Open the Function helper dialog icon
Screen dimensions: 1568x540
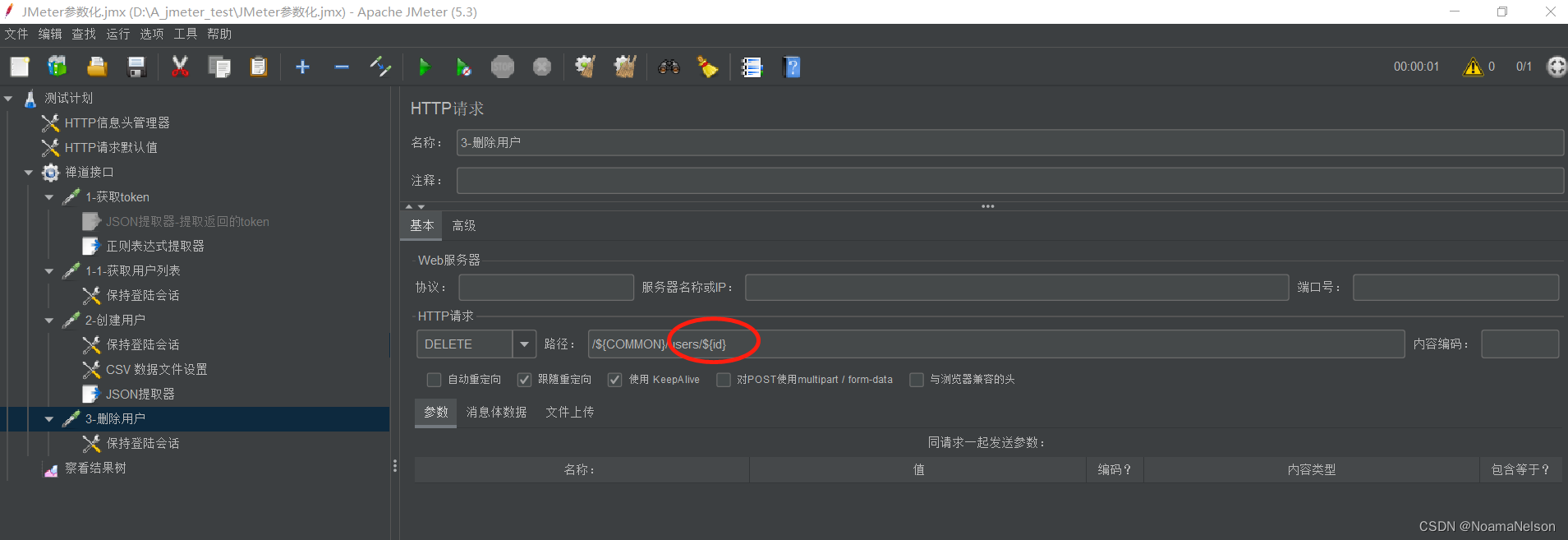click(x=752, y=67)
